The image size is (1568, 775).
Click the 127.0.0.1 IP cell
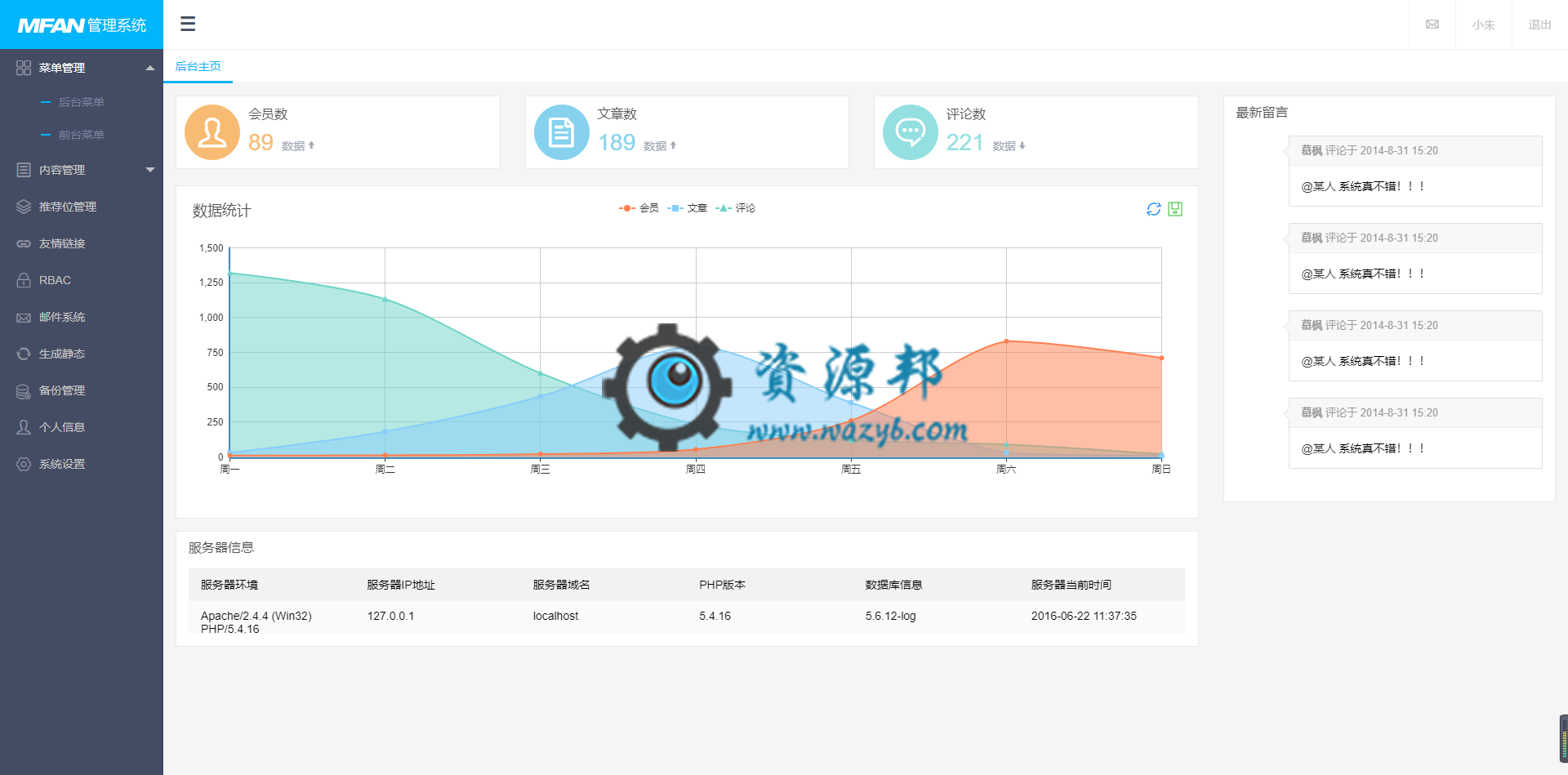coord(390,616)
